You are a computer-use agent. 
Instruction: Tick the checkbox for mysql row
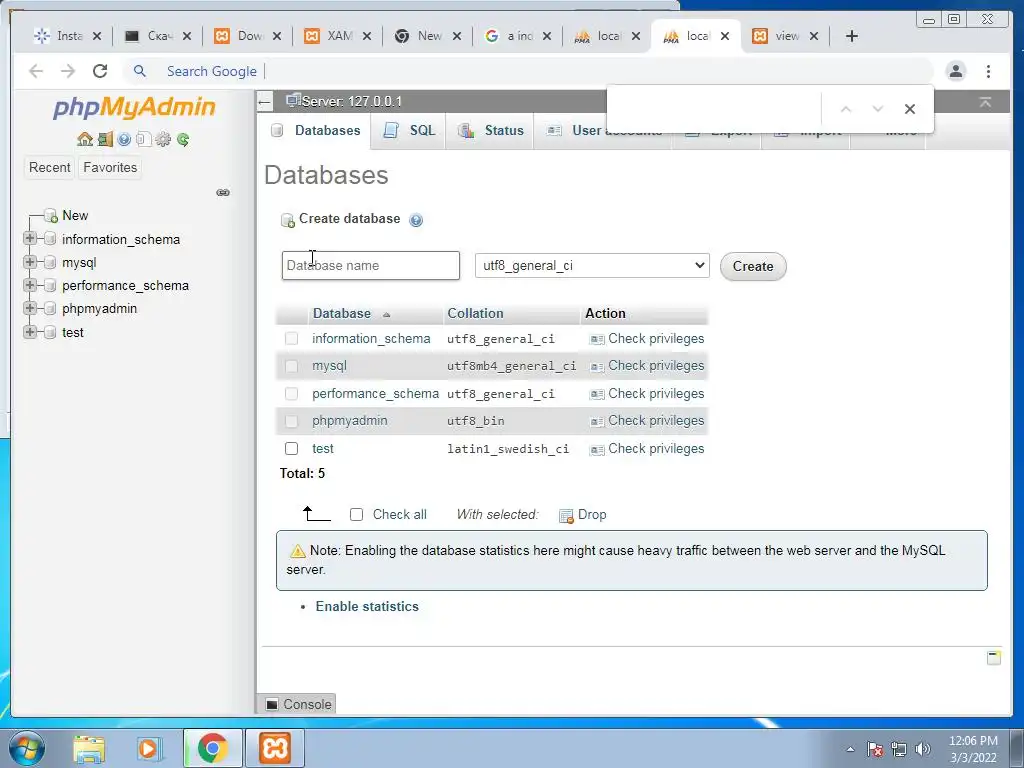tap(291, 366)
